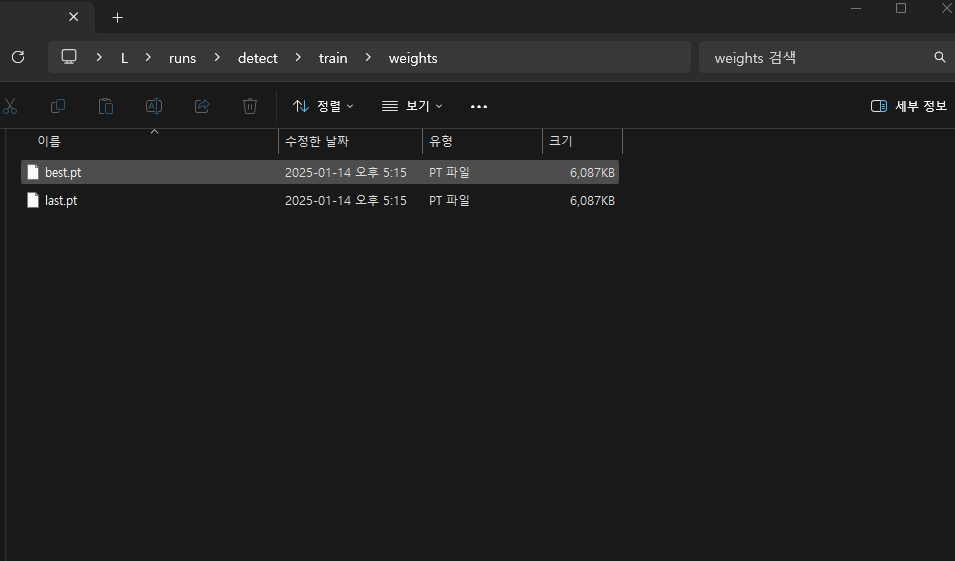Image resolution: width=955 pixels, height=561 pixels.
Task: Click the Copy icon in toolbar
Action: pyautogui.click(x=58, y=106)
